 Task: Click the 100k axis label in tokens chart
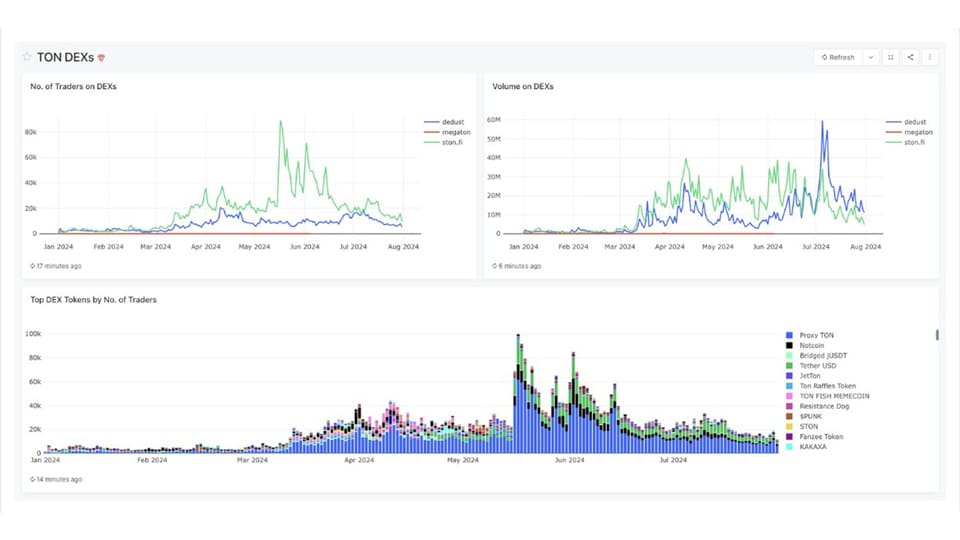coord(33,334)
